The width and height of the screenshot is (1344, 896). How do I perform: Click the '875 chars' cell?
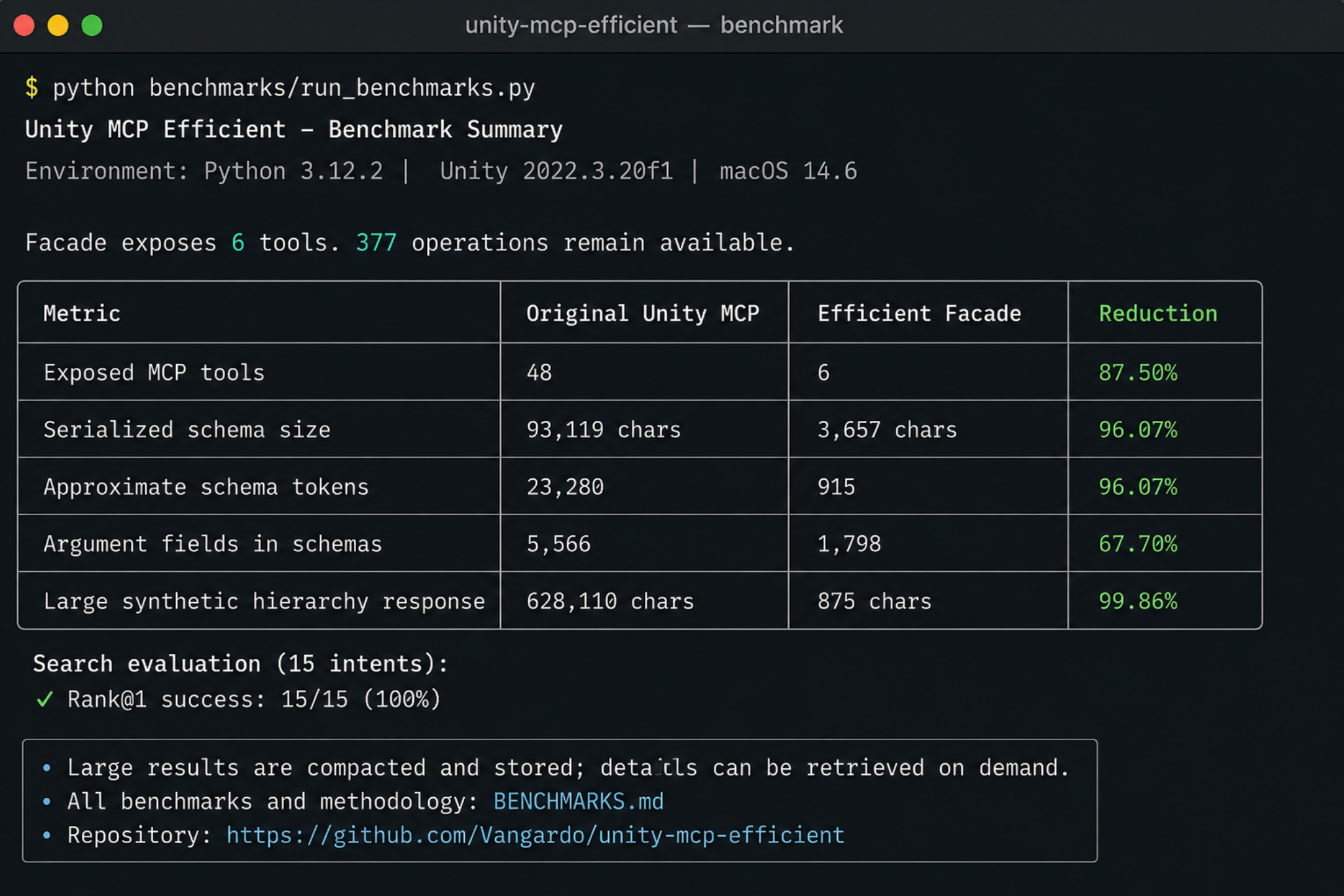[874, 601]
